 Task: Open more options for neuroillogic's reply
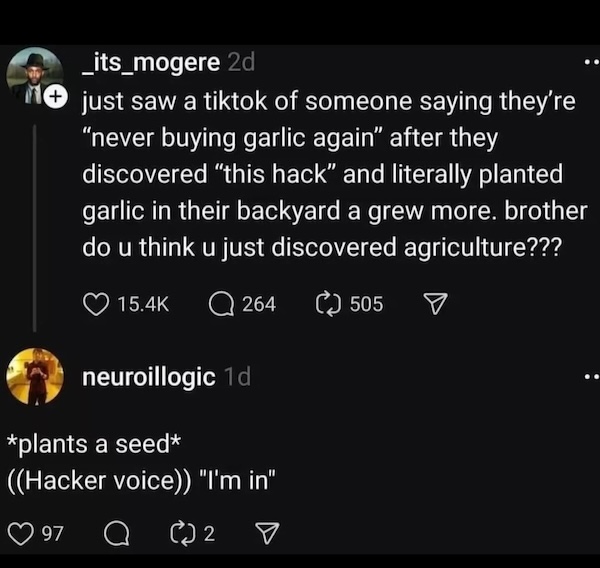click(592, 377)
